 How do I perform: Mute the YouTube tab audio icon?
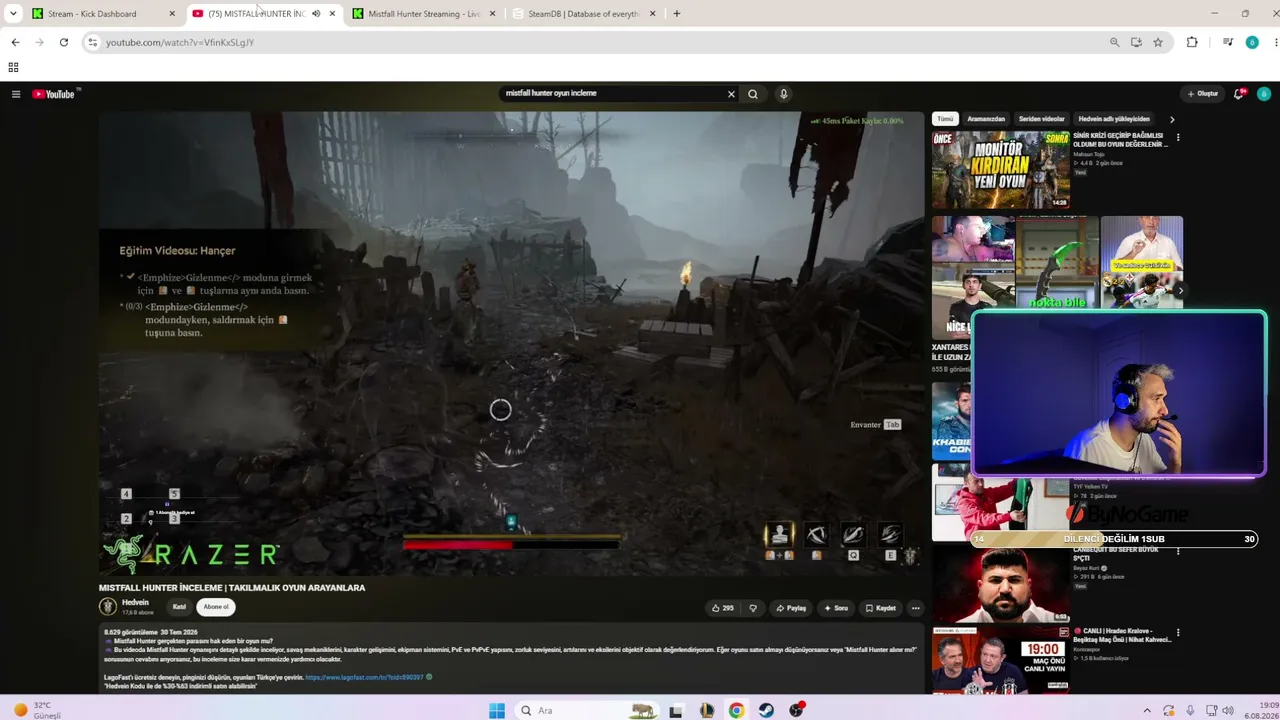316,14
